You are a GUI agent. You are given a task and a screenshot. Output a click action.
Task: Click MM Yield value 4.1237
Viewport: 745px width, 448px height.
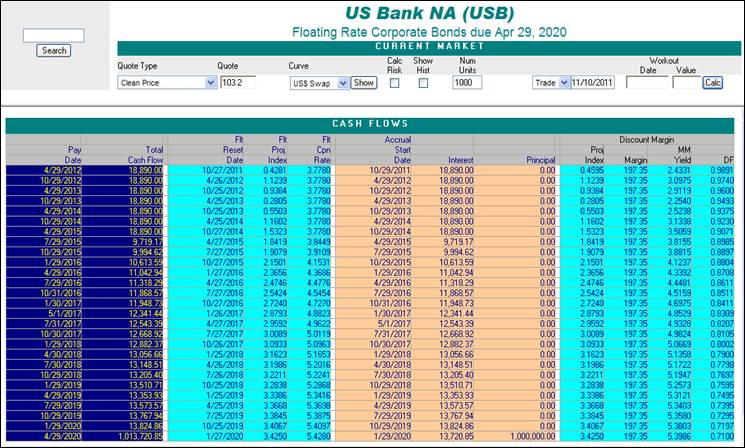pos(670,262)
